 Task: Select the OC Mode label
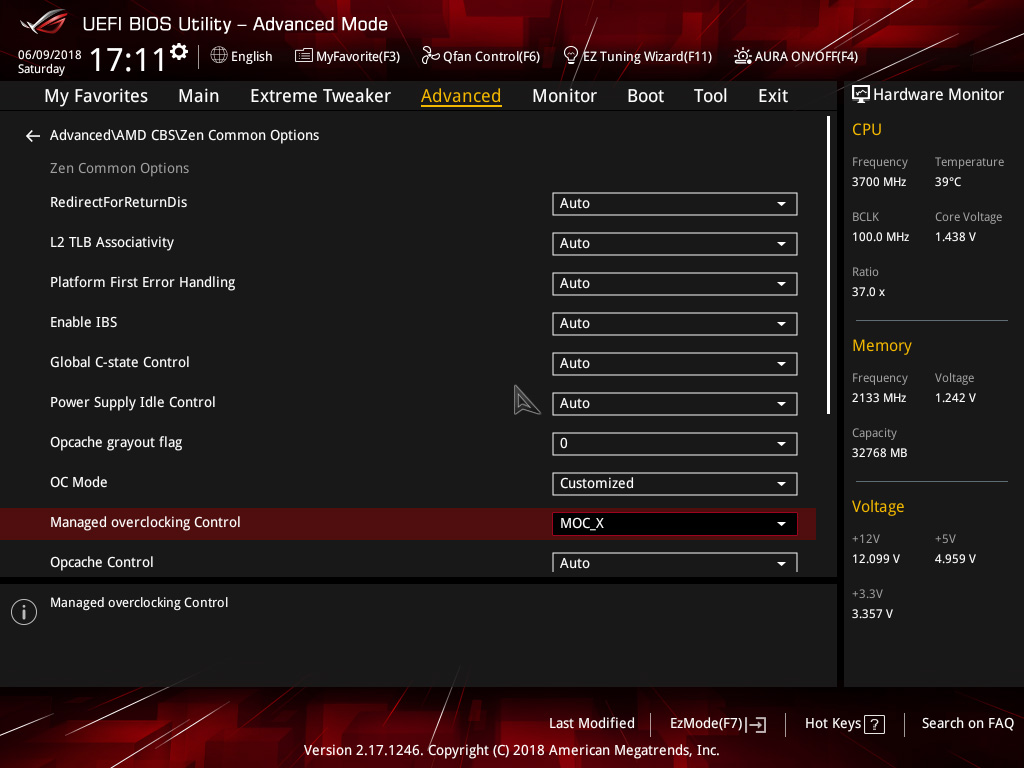pos(78,483)
